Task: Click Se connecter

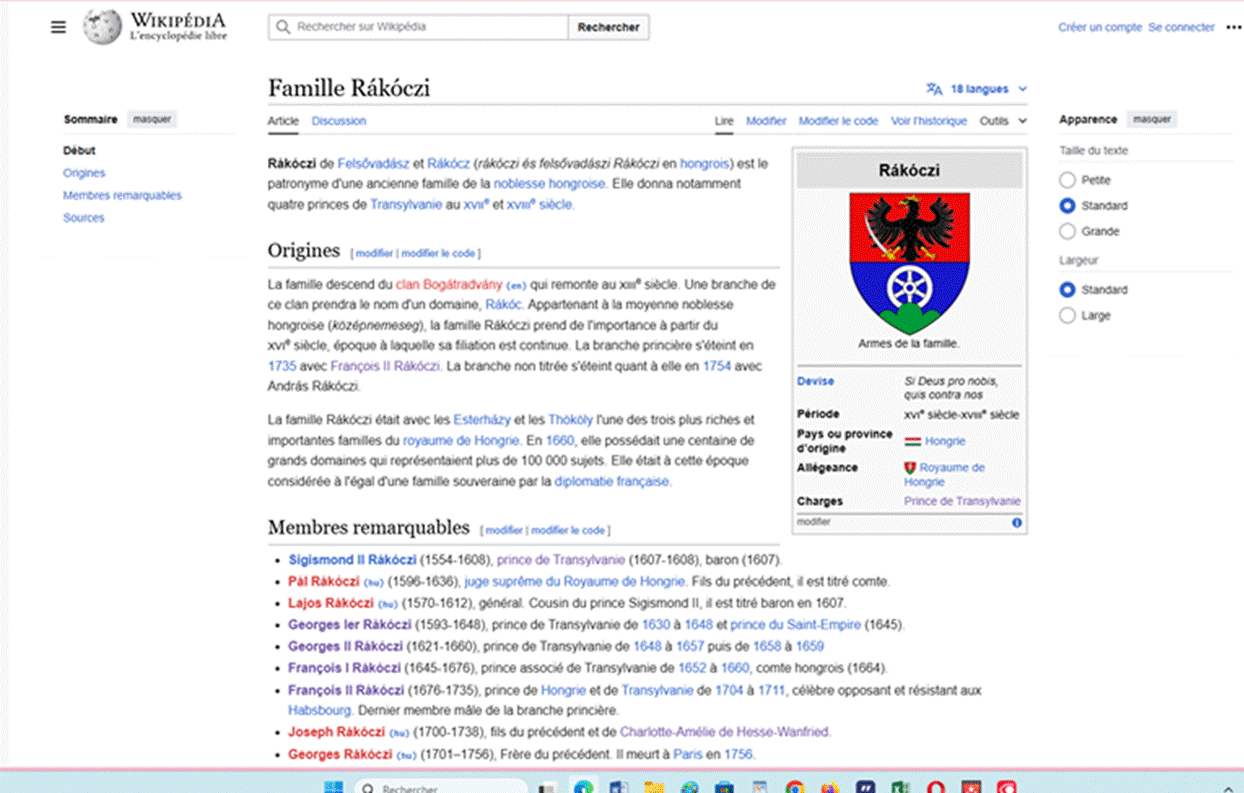Action: coord(1181,27)
